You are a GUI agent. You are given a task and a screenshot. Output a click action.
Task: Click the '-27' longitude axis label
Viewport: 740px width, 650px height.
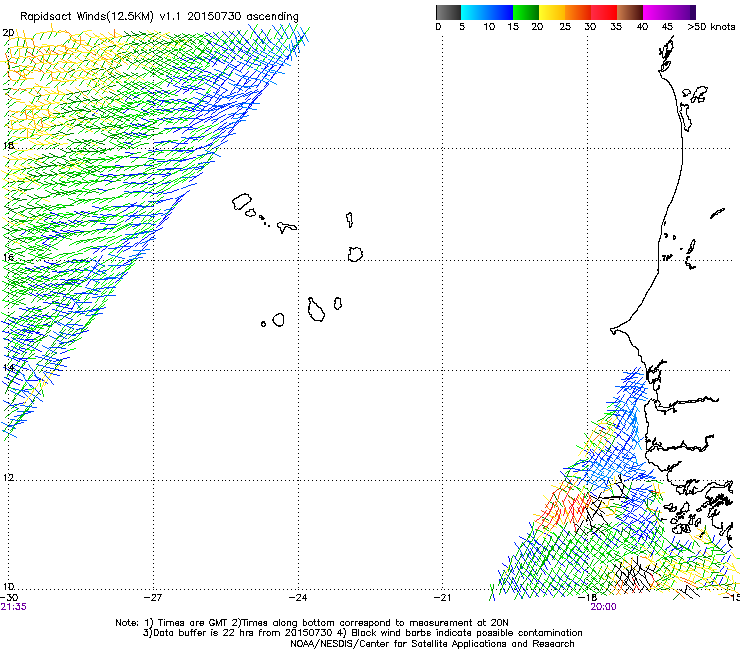(153, 598)
